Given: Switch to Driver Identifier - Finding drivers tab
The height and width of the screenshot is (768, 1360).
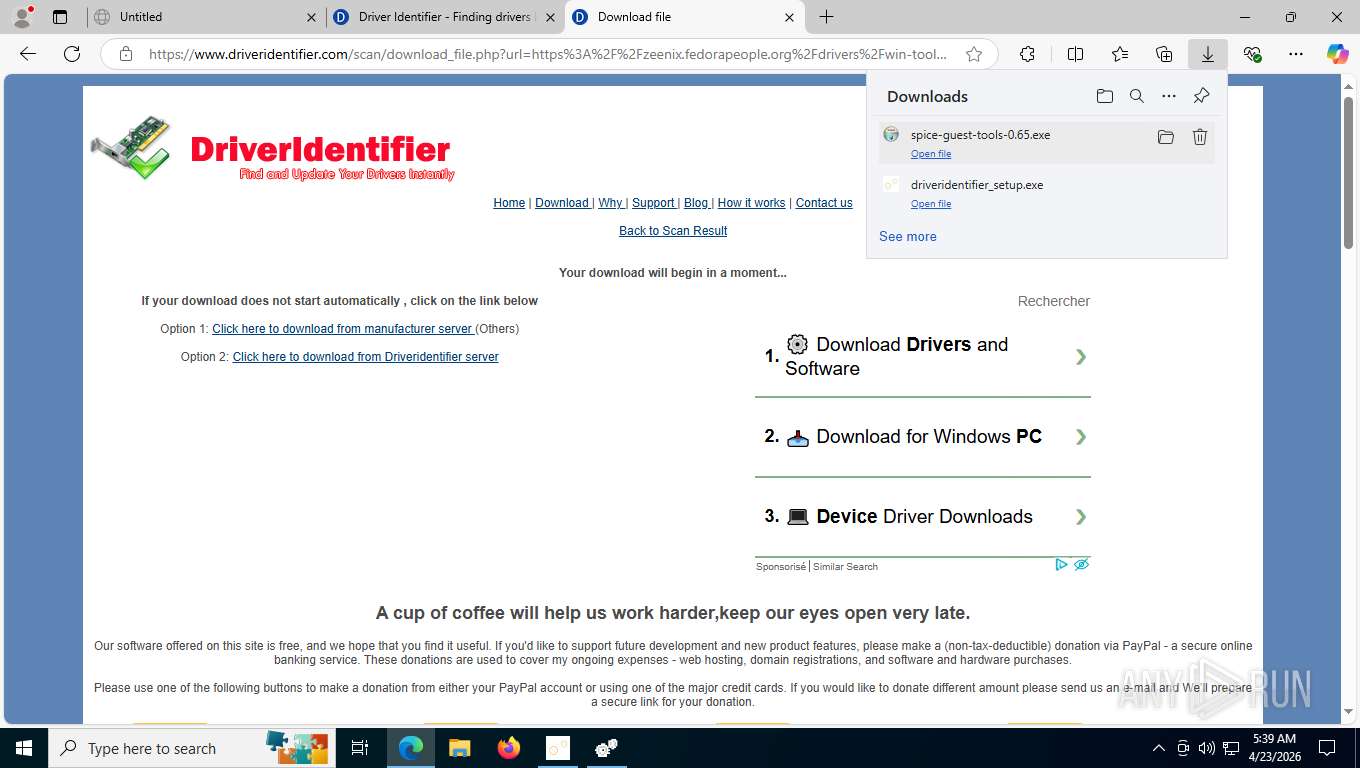Looking at the screenshot, I should tap(444, 17).
